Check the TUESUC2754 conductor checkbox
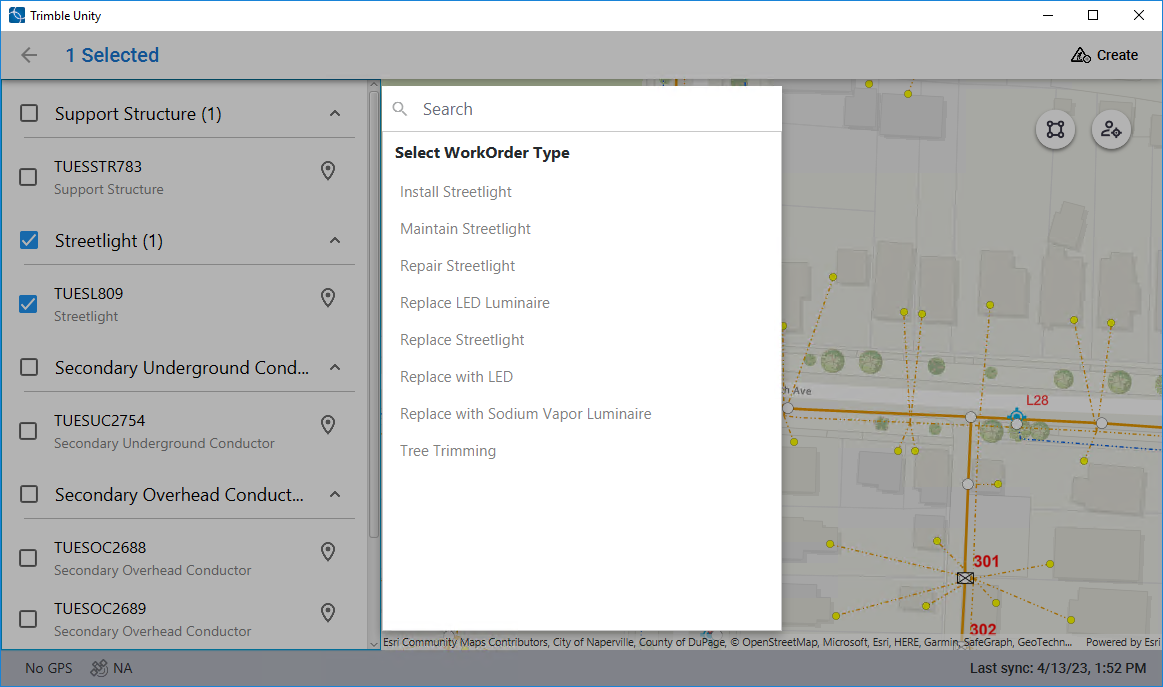This screenshot has height=687, width=1163. tap(29, 431)
